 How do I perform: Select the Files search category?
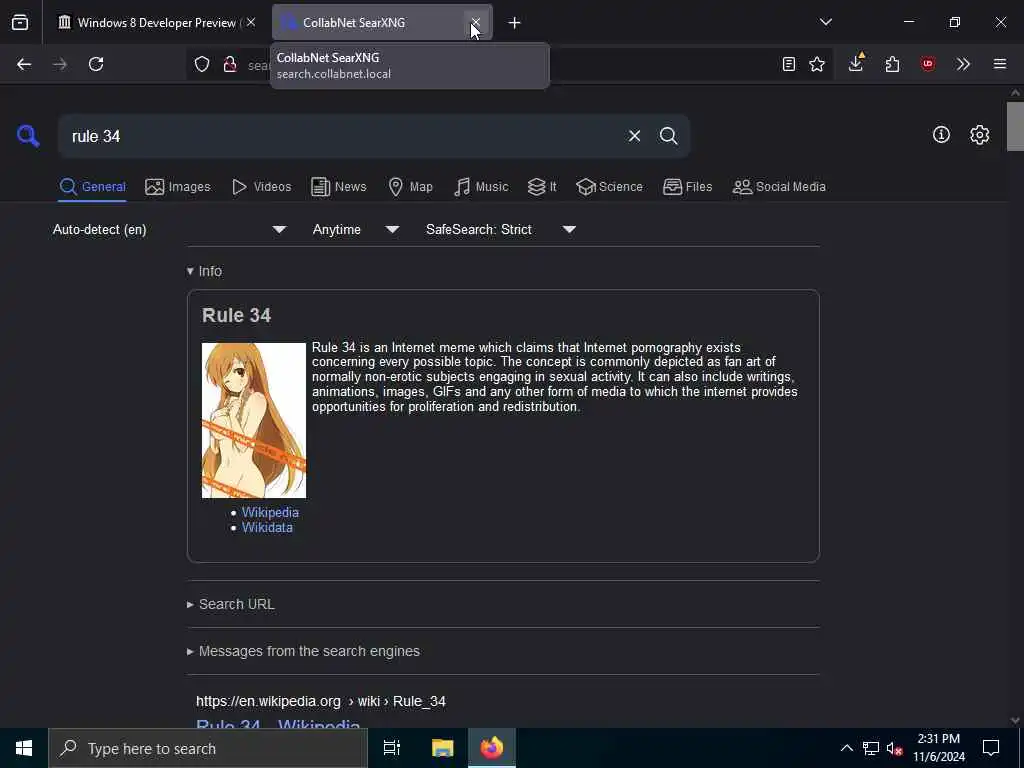[687, 187]
